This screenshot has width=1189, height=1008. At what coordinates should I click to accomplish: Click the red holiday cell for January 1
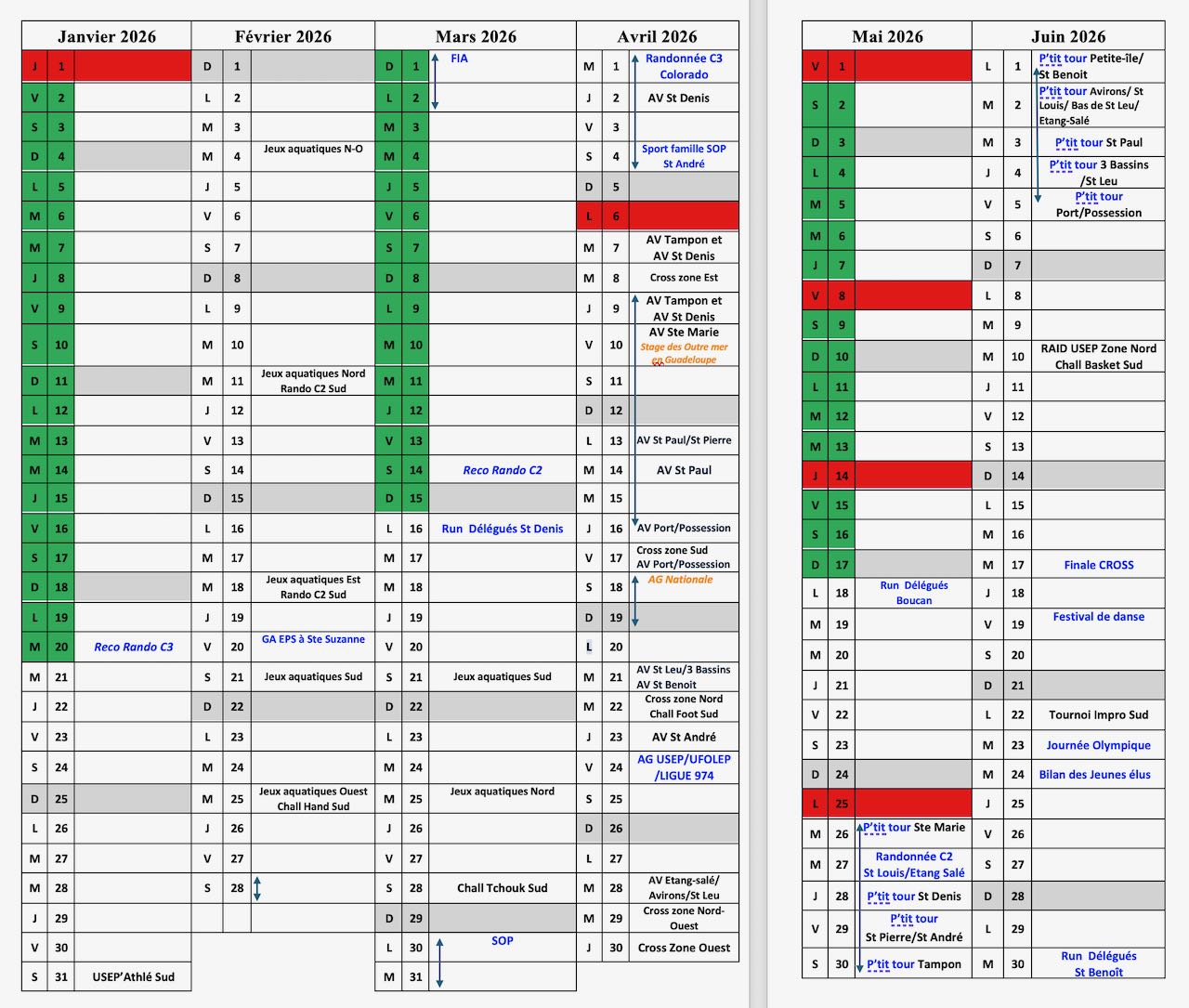click(132, 67)
